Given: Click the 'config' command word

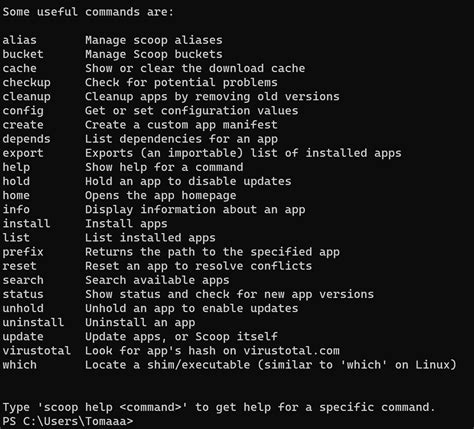Looking at the screenshot, I should coord(23,111).
